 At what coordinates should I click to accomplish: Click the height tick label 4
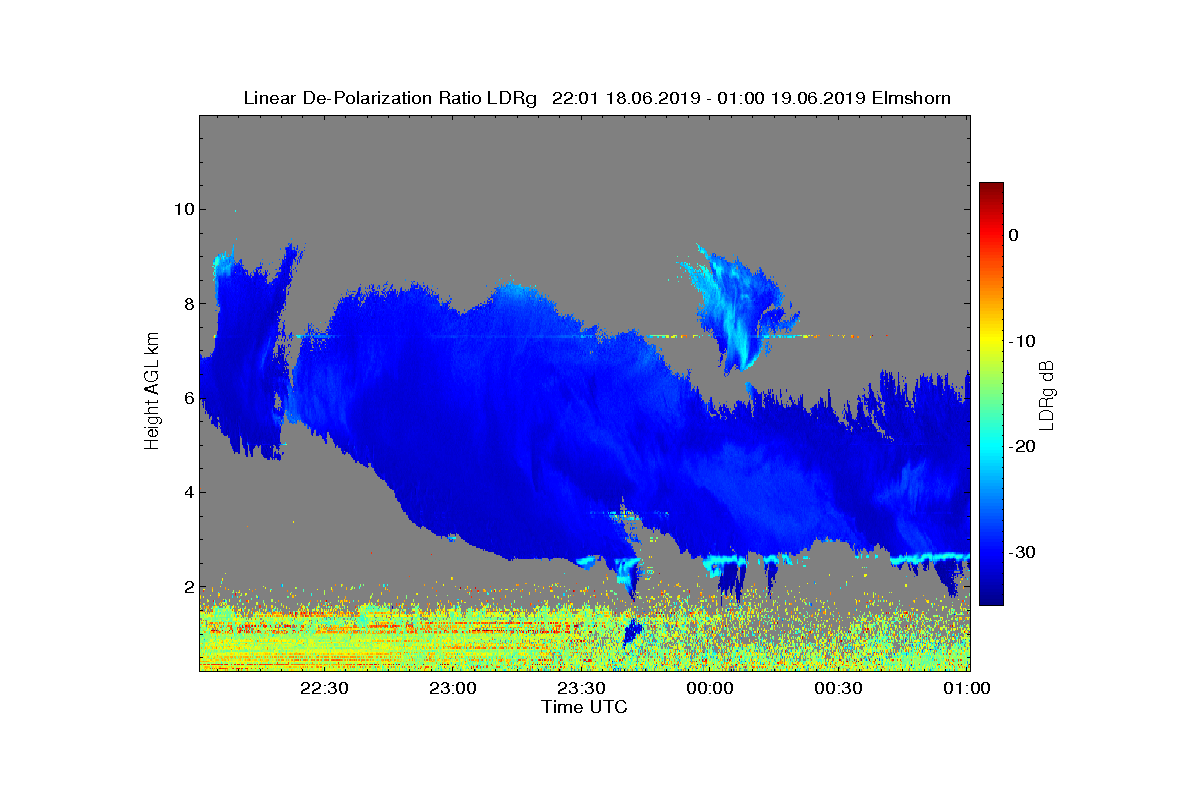[187, 492]
